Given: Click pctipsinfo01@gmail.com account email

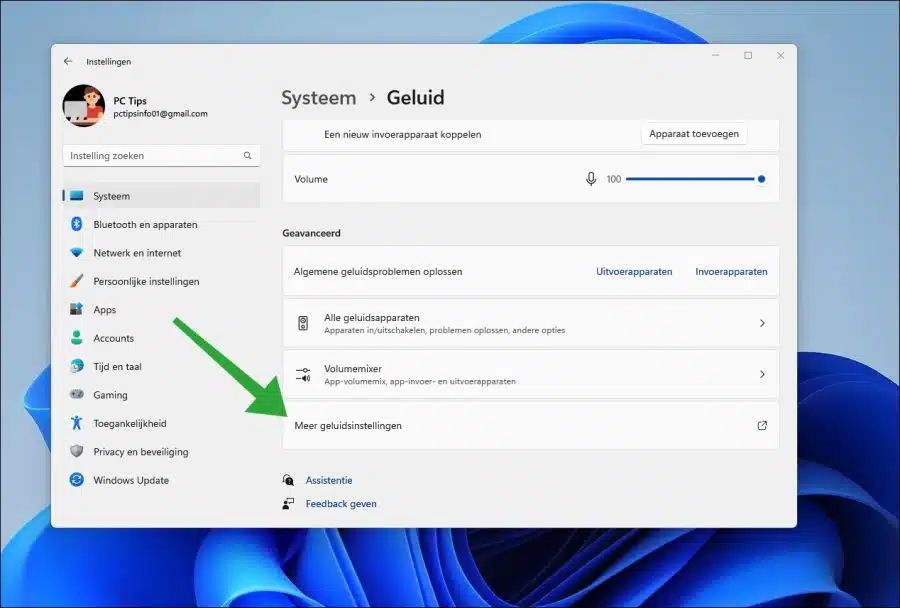Looking at the screenshot, I should tap(160, 114).
